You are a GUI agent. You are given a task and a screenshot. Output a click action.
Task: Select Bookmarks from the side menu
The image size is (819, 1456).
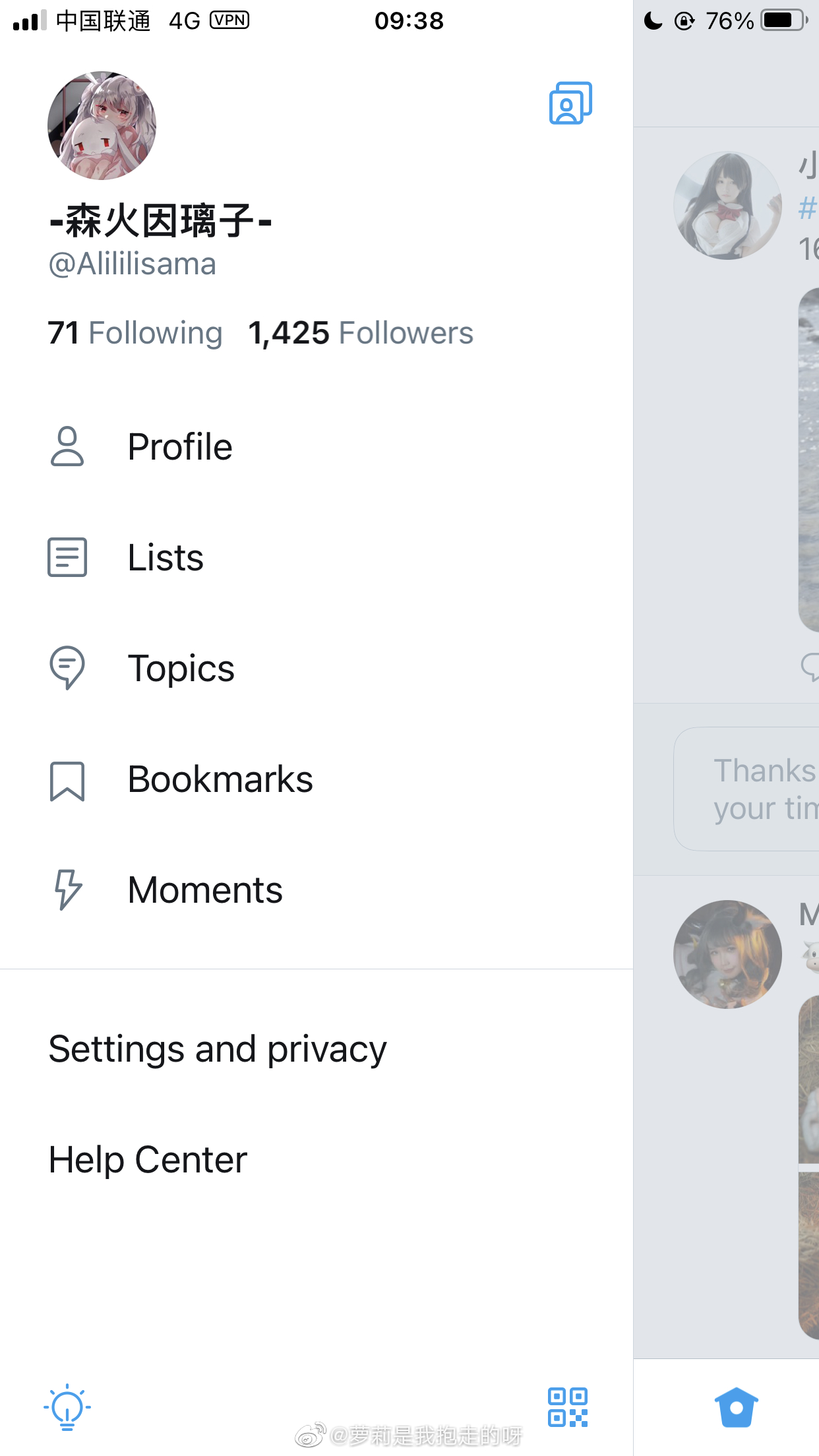tap(317, 779)
